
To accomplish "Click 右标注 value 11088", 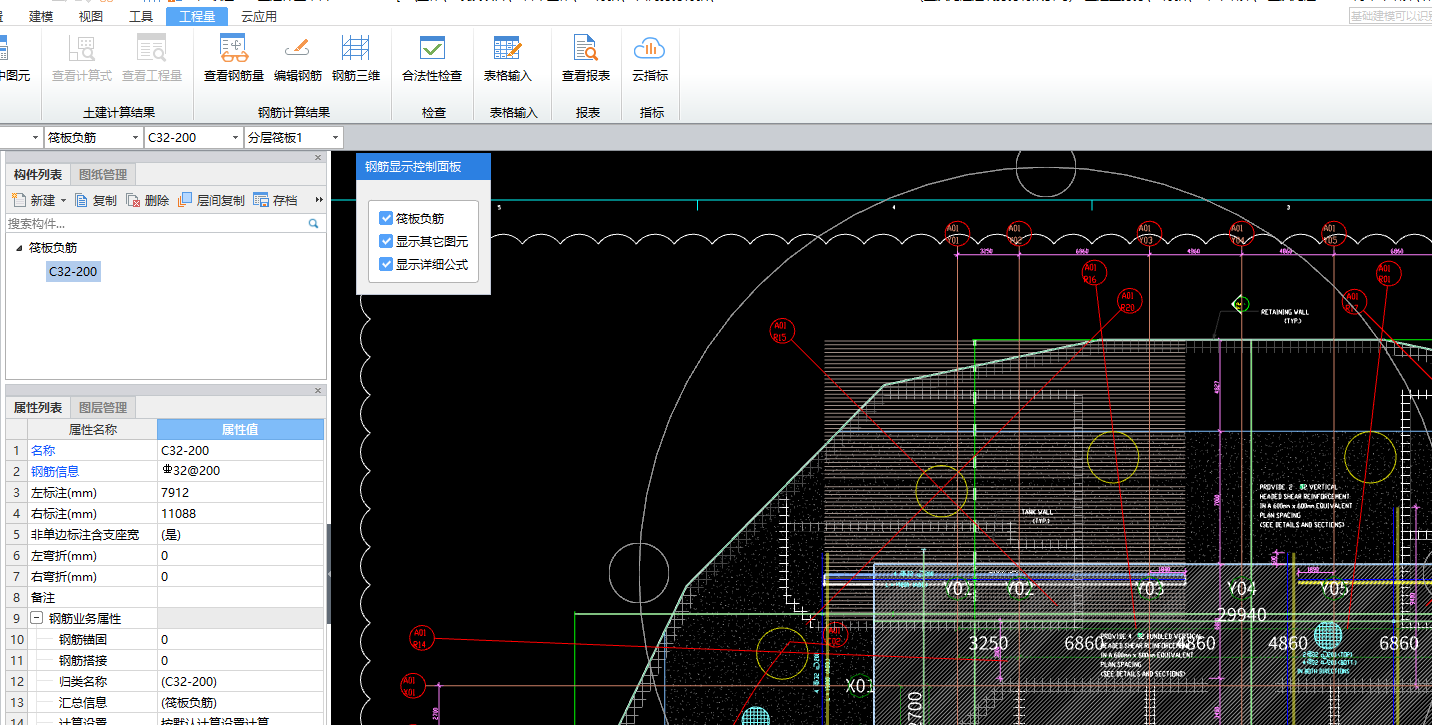I will (x=241, y=513).
